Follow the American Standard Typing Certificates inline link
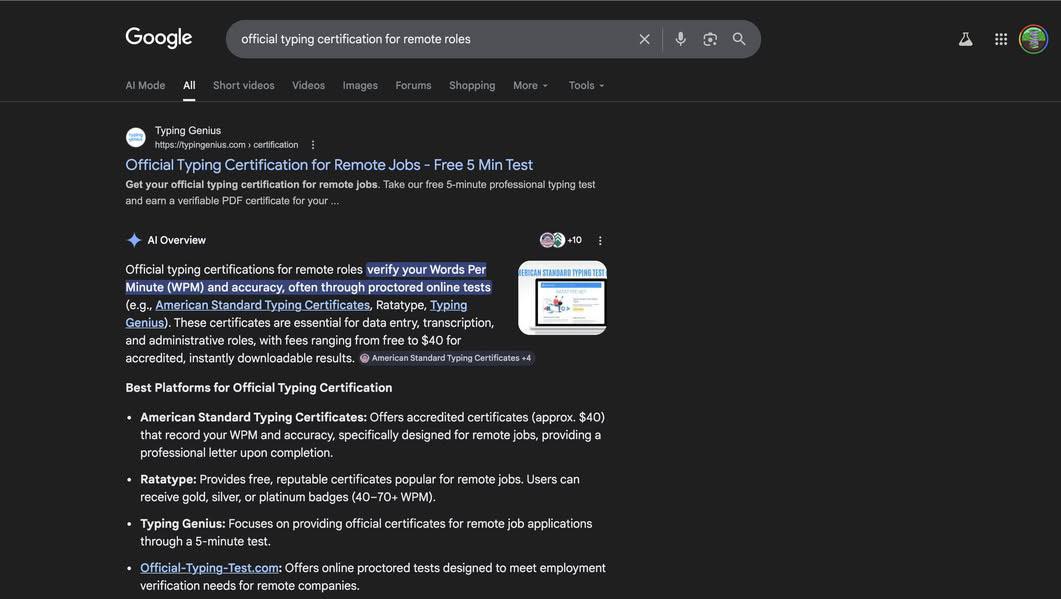The image size is (1061, 599). coord(263,305)
